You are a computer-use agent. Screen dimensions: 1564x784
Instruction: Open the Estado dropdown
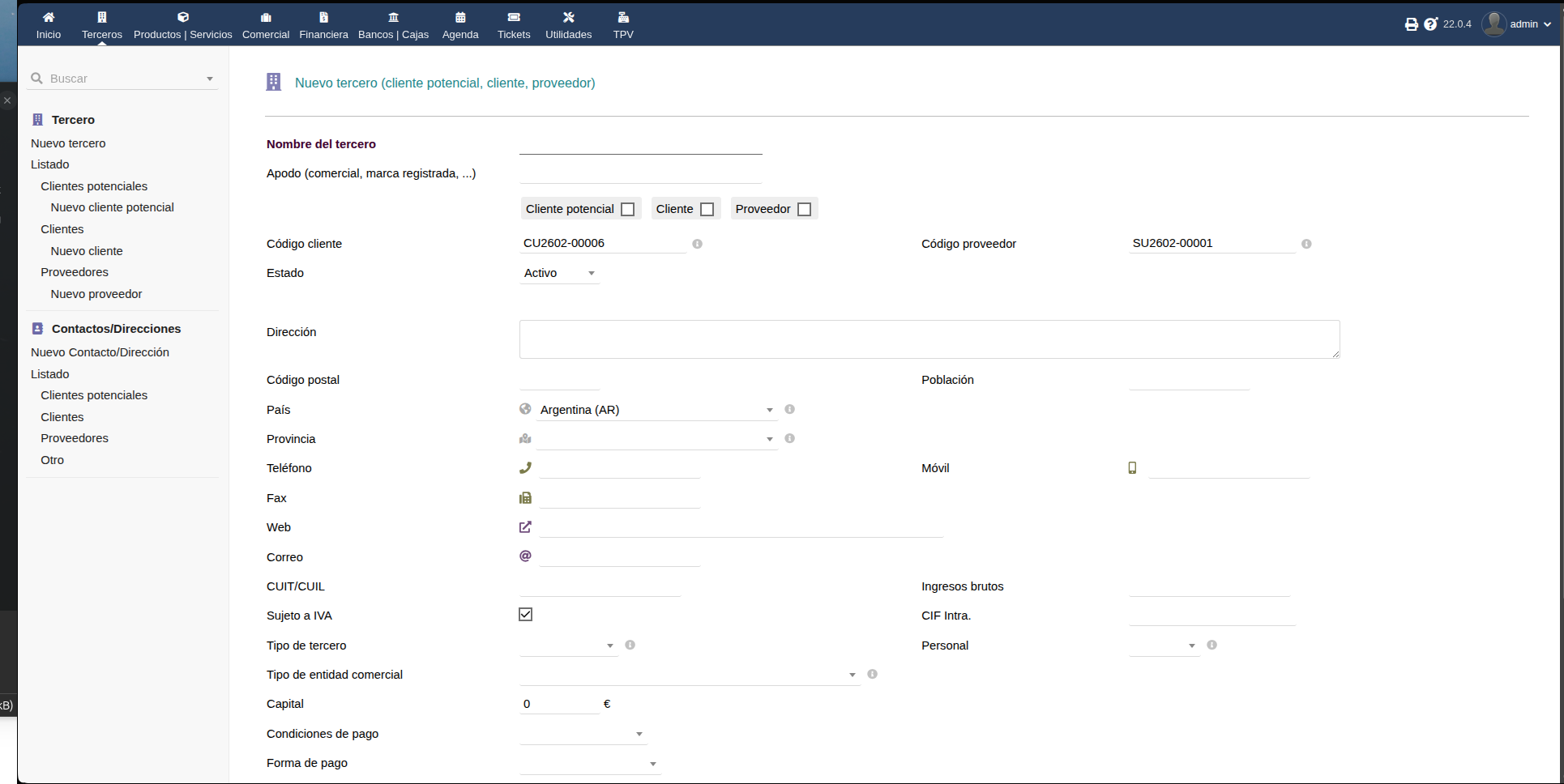559,274
